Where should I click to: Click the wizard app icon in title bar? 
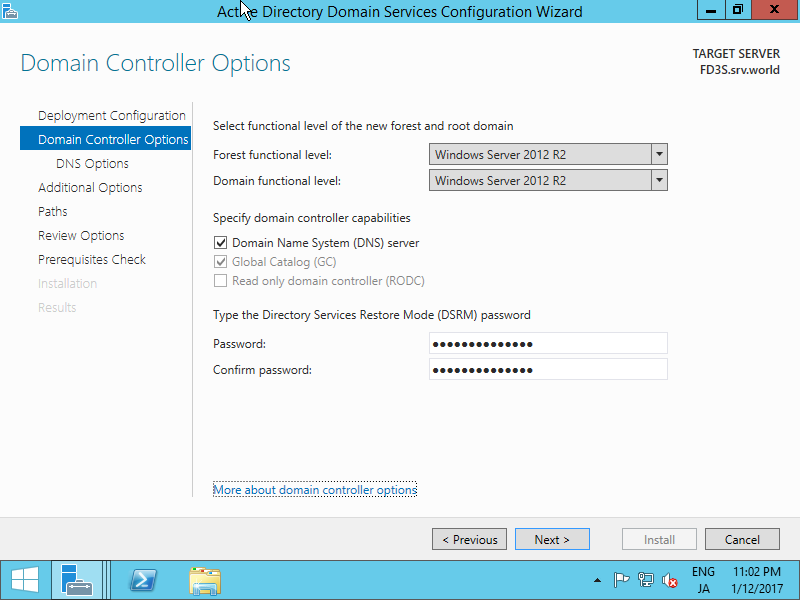(10, 11)
